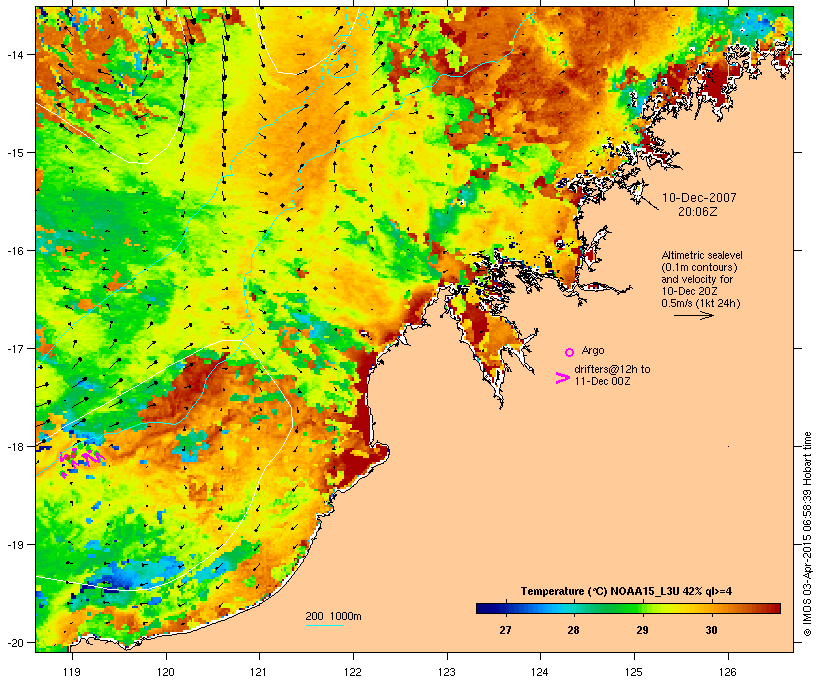Click the 0.5m/s velocity scale arrow
The height and width of the screenshot is (680, 820).
[693, 315]
